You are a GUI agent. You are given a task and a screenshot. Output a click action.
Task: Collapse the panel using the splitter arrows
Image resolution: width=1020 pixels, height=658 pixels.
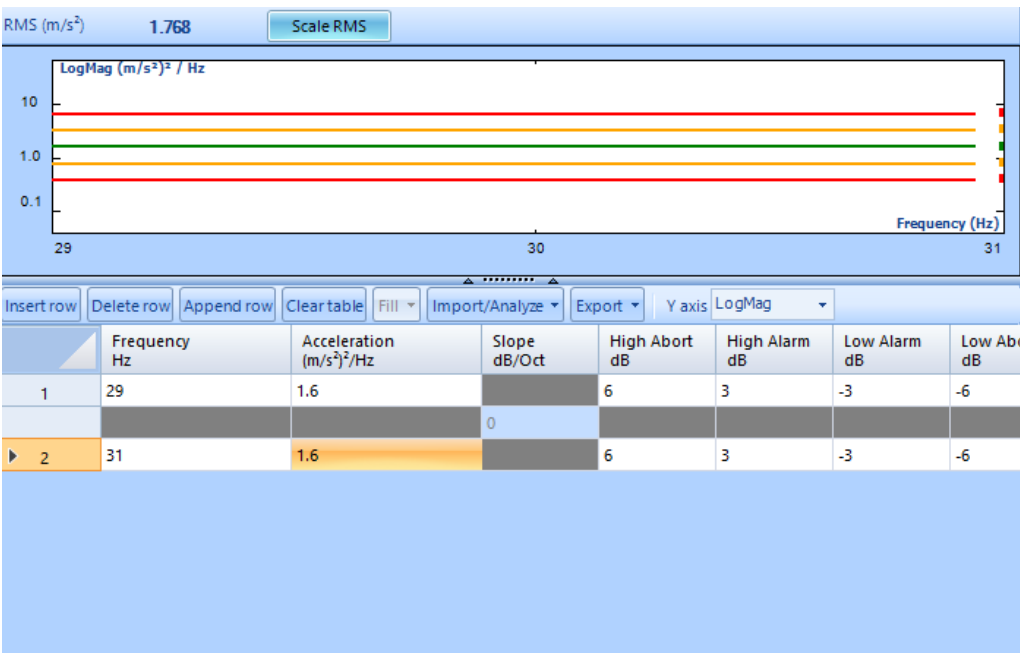(510, 280)
